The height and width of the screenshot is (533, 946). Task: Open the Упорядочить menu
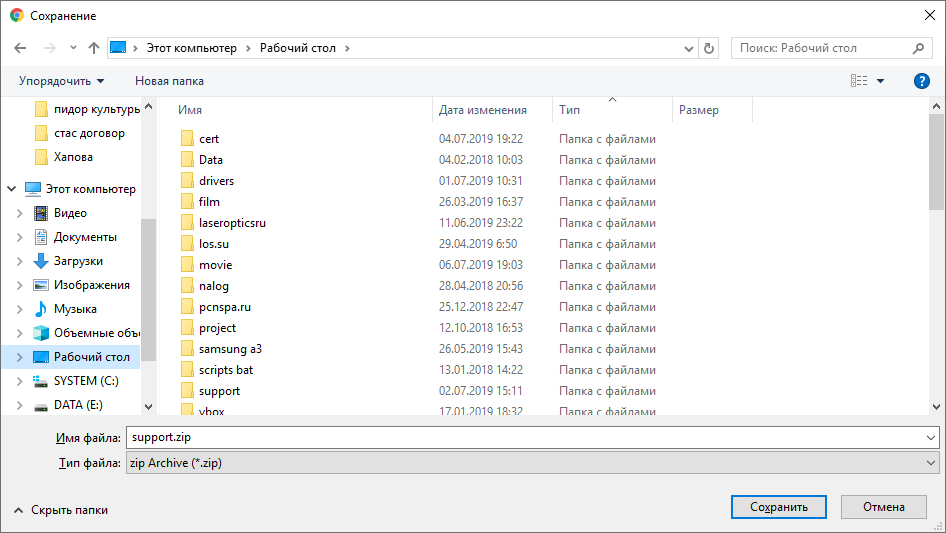tap(61, 81)
